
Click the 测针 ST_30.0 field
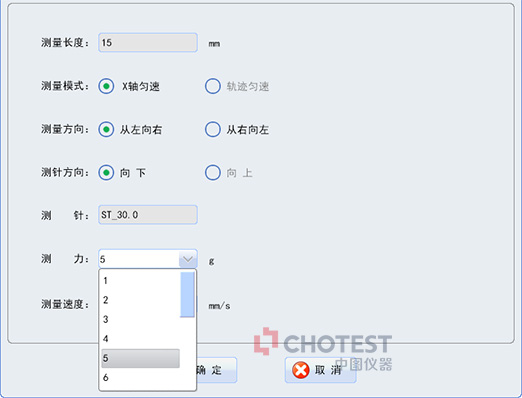coord(148,215)
